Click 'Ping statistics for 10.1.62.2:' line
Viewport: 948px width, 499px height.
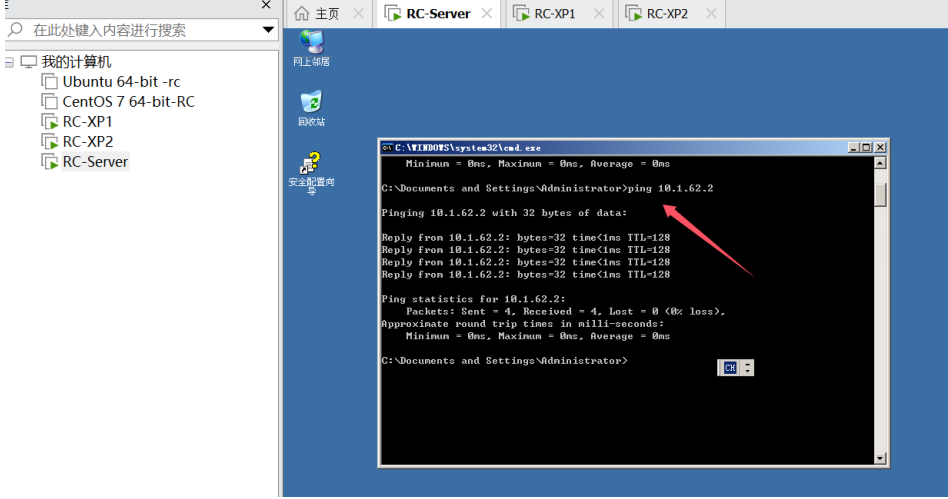[473, 299]
